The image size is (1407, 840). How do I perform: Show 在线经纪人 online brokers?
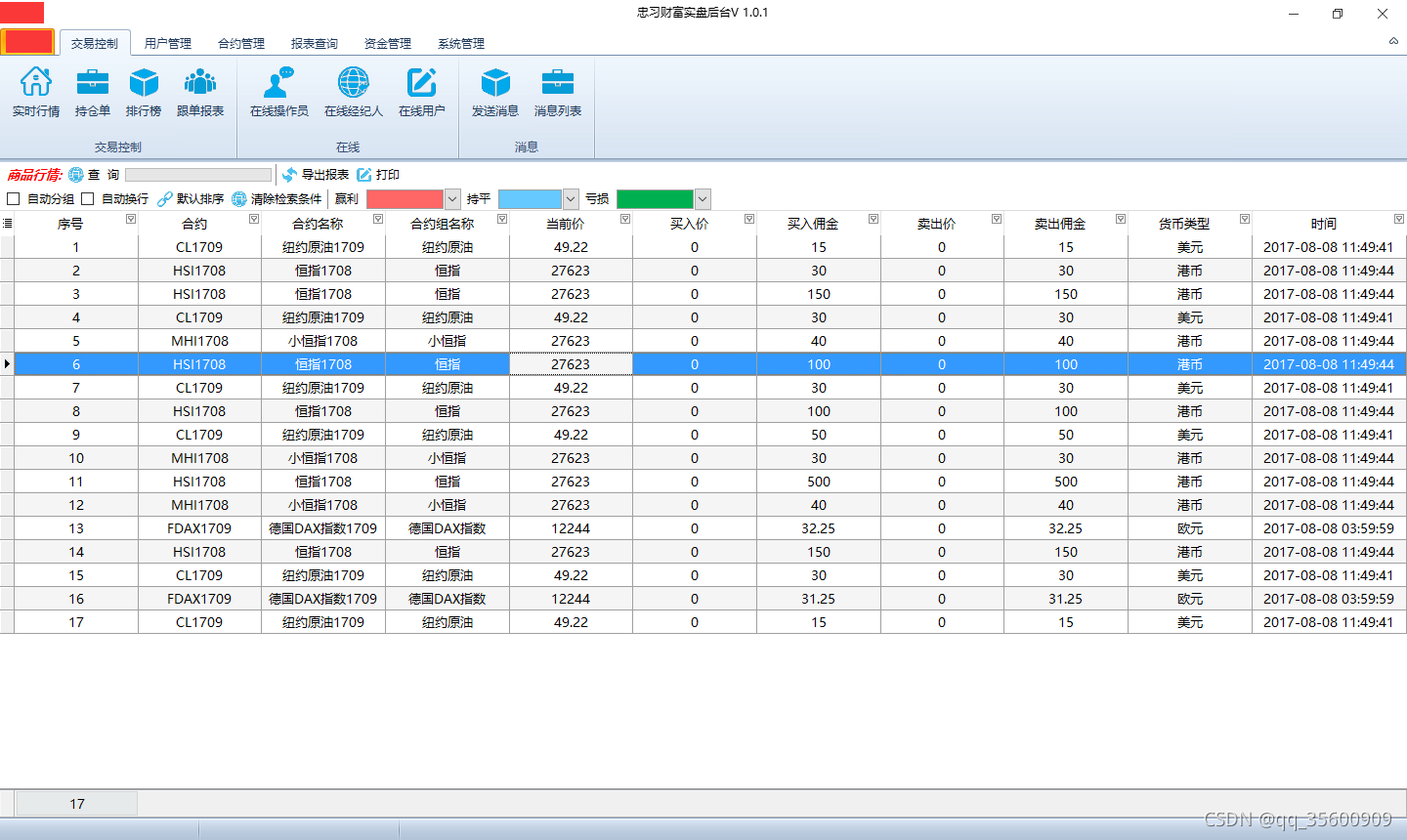point(354,82)
